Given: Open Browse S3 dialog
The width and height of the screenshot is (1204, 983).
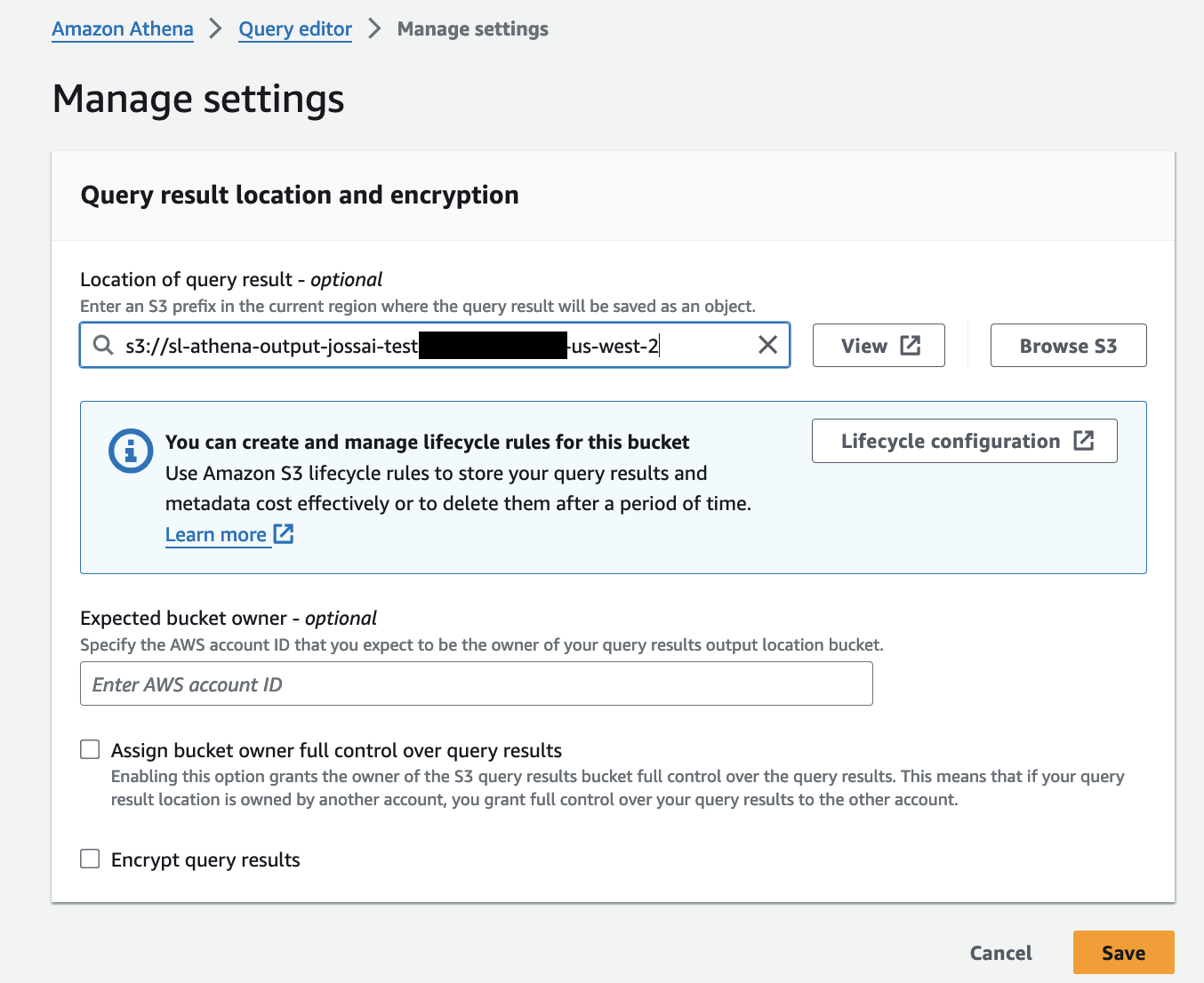Looking at the screenshot, I should 1068,346.
